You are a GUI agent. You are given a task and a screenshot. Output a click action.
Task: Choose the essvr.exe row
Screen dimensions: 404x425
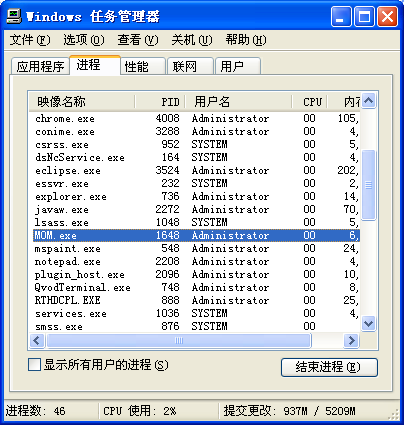[197, 183]
